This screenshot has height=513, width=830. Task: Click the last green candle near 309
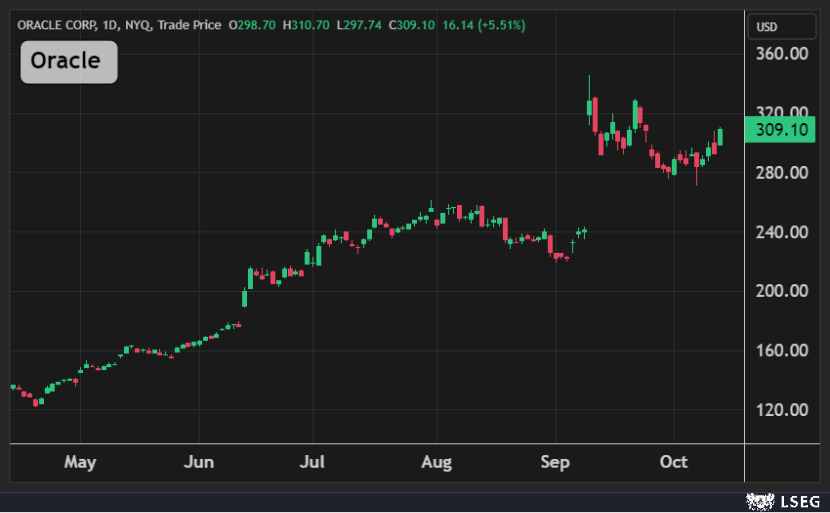click(720, 137)
